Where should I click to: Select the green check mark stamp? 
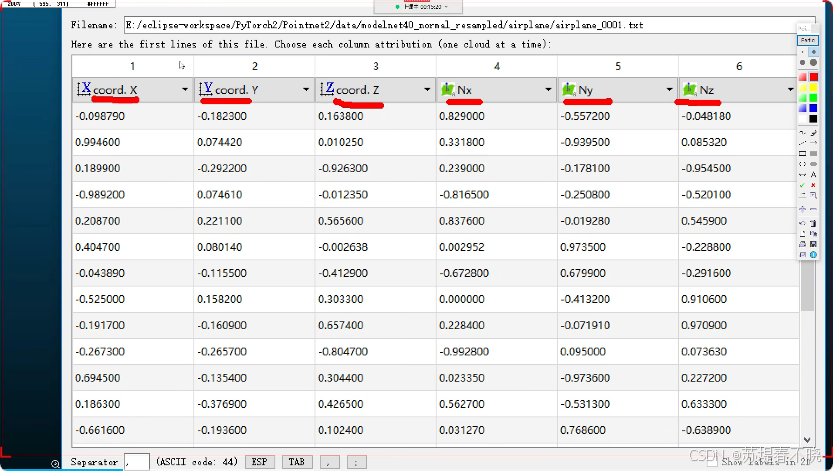coord(802,185)
